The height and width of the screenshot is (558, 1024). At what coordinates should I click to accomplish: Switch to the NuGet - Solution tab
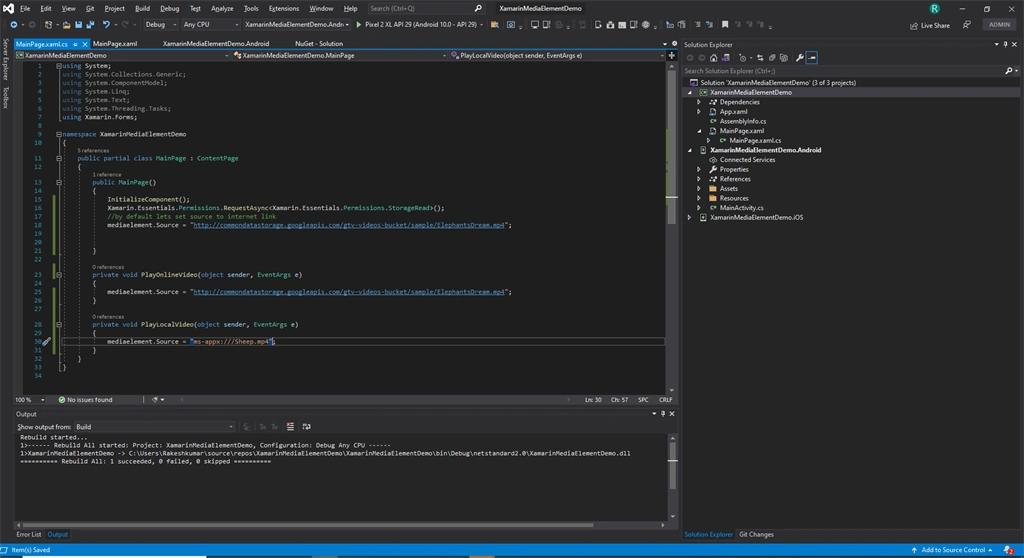pos(319,44)
